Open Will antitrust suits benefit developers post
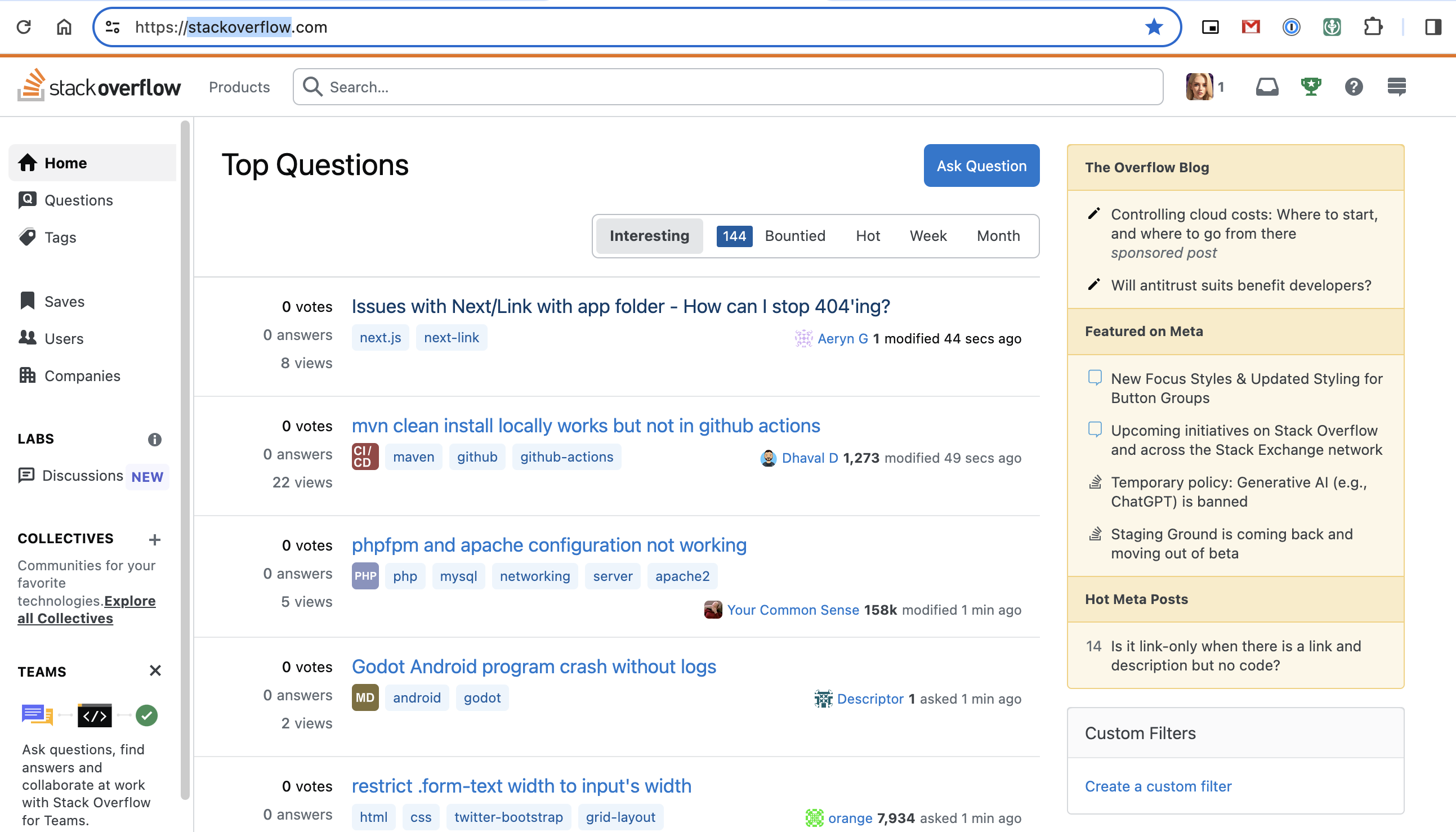The height and width of the screenshot is (832, 1456). (1240, 285)
